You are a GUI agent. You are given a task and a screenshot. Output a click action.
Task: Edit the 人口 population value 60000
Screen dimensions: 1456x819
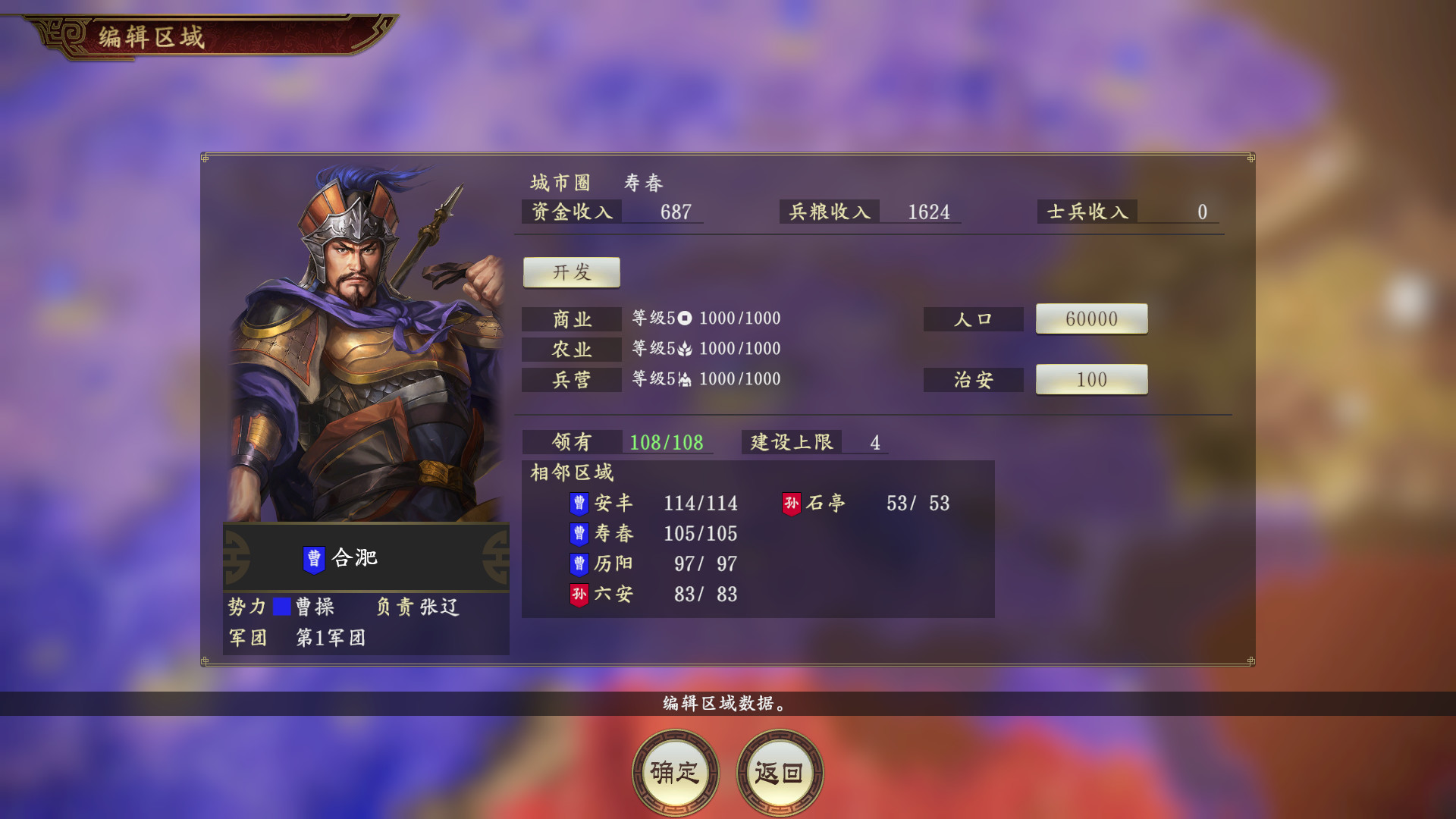(1092, 318)
